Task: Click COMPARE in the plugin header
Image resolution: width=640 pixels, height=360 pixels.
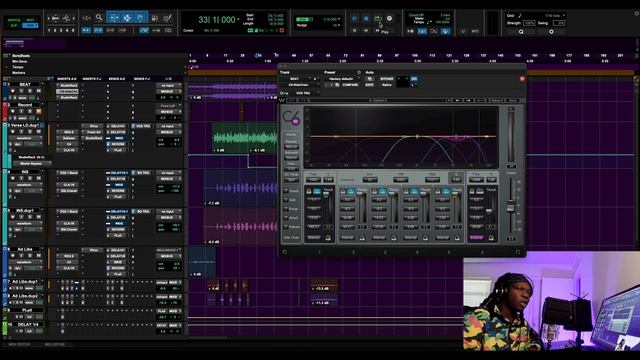Action: tap(350, 85)
